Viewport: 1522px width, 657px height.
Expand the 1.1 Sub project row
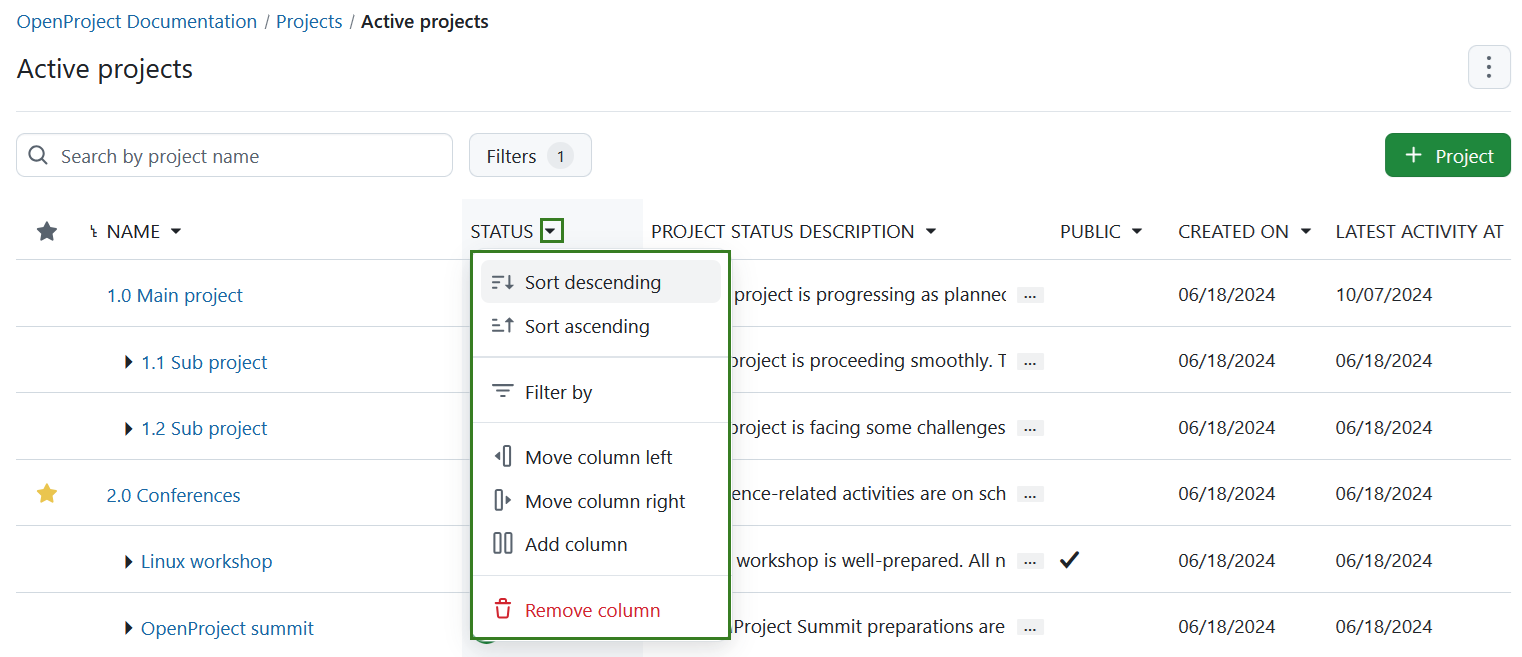[128, 361]
